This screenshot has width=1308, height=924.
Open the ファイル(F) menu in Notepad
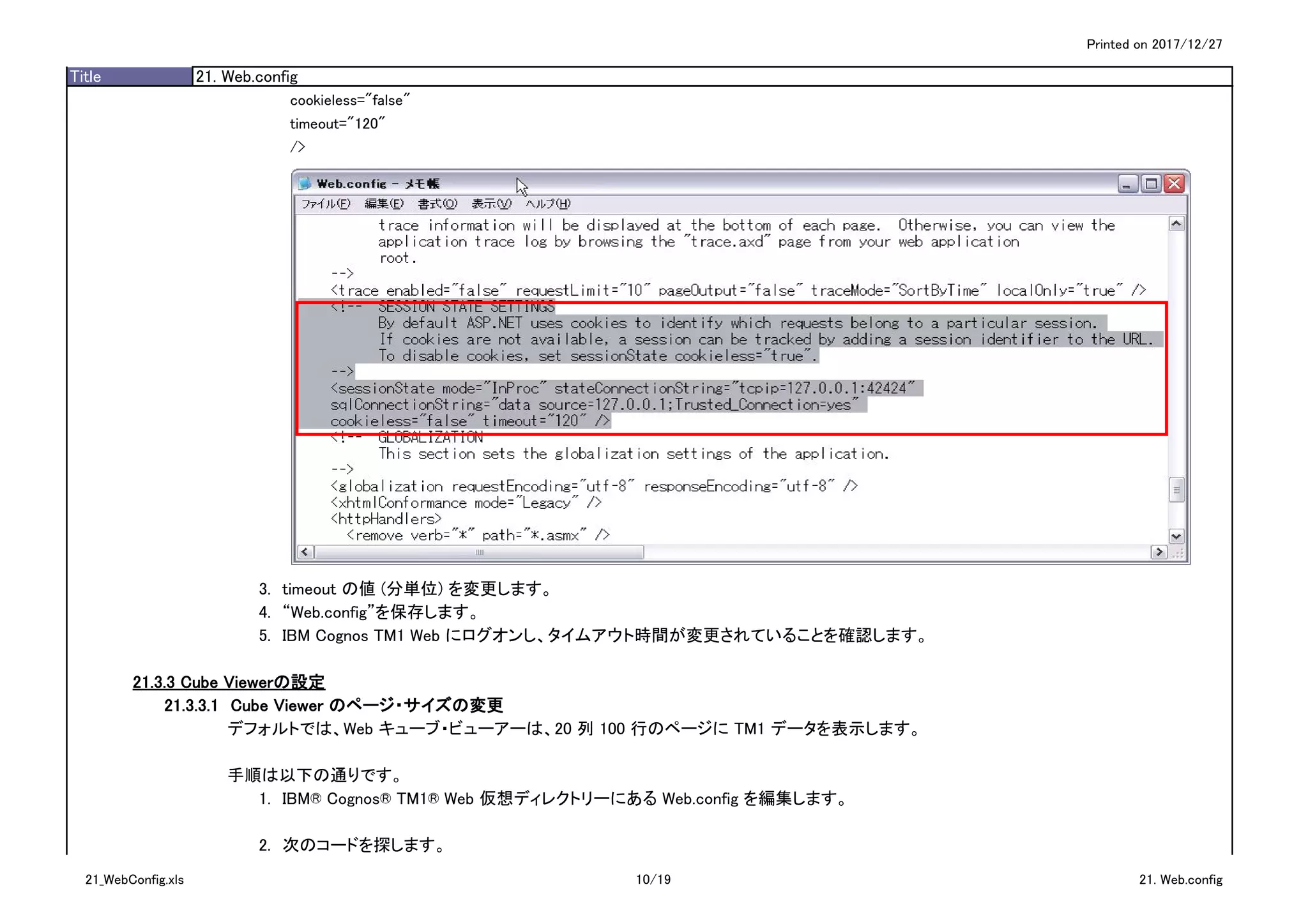coord(326,204)
